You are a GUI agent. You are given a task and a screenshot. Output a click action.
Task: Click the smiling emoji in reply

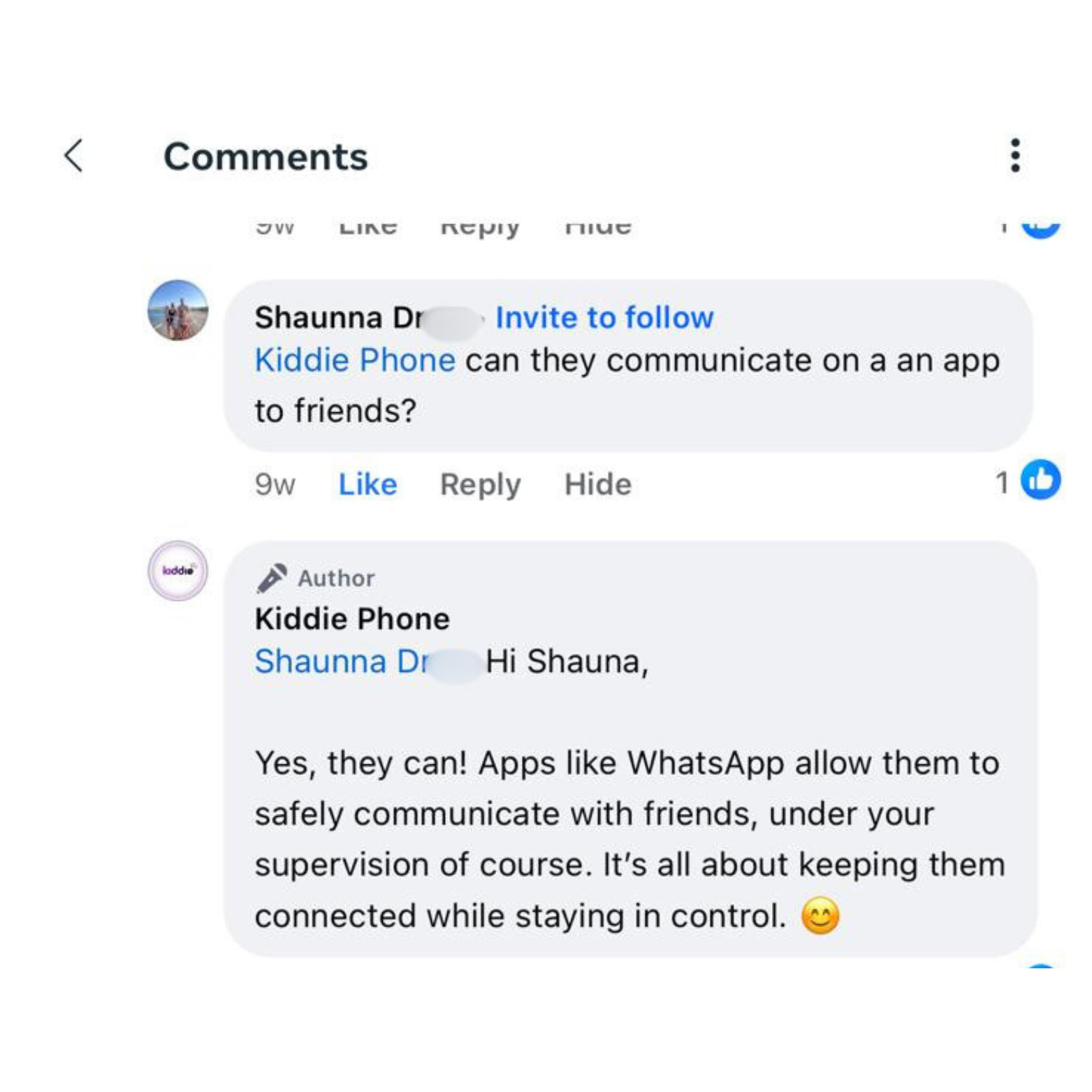[820, 916]
